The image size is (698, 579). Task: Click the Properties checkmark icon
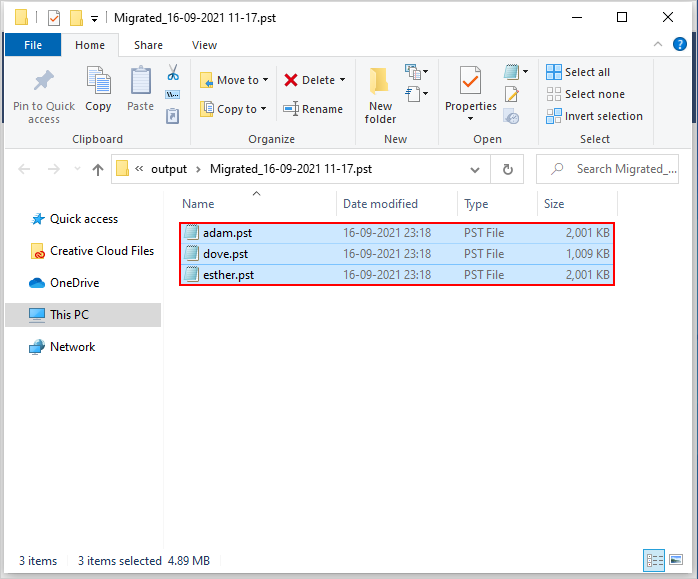[x=471, y=81]
